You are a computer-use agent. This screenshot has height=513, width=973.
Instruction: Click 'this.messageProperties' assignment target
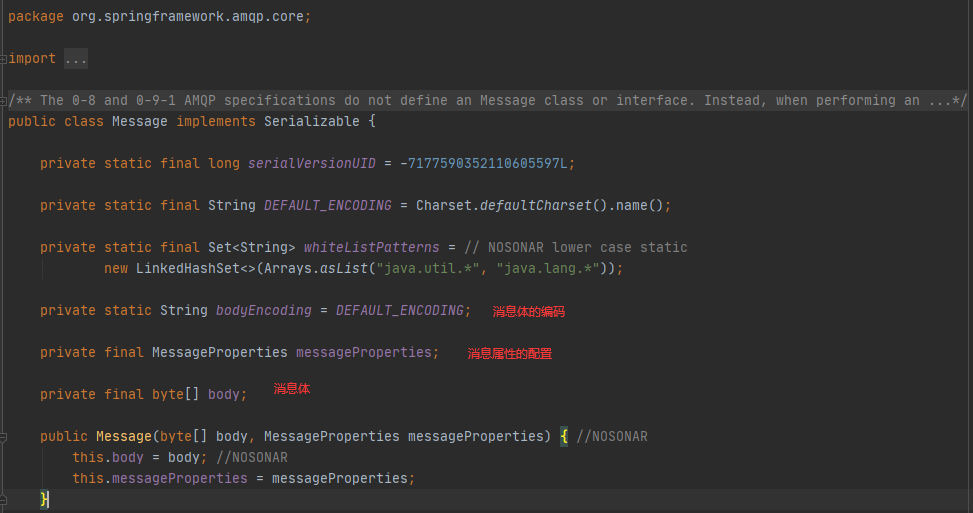point(159,478)
